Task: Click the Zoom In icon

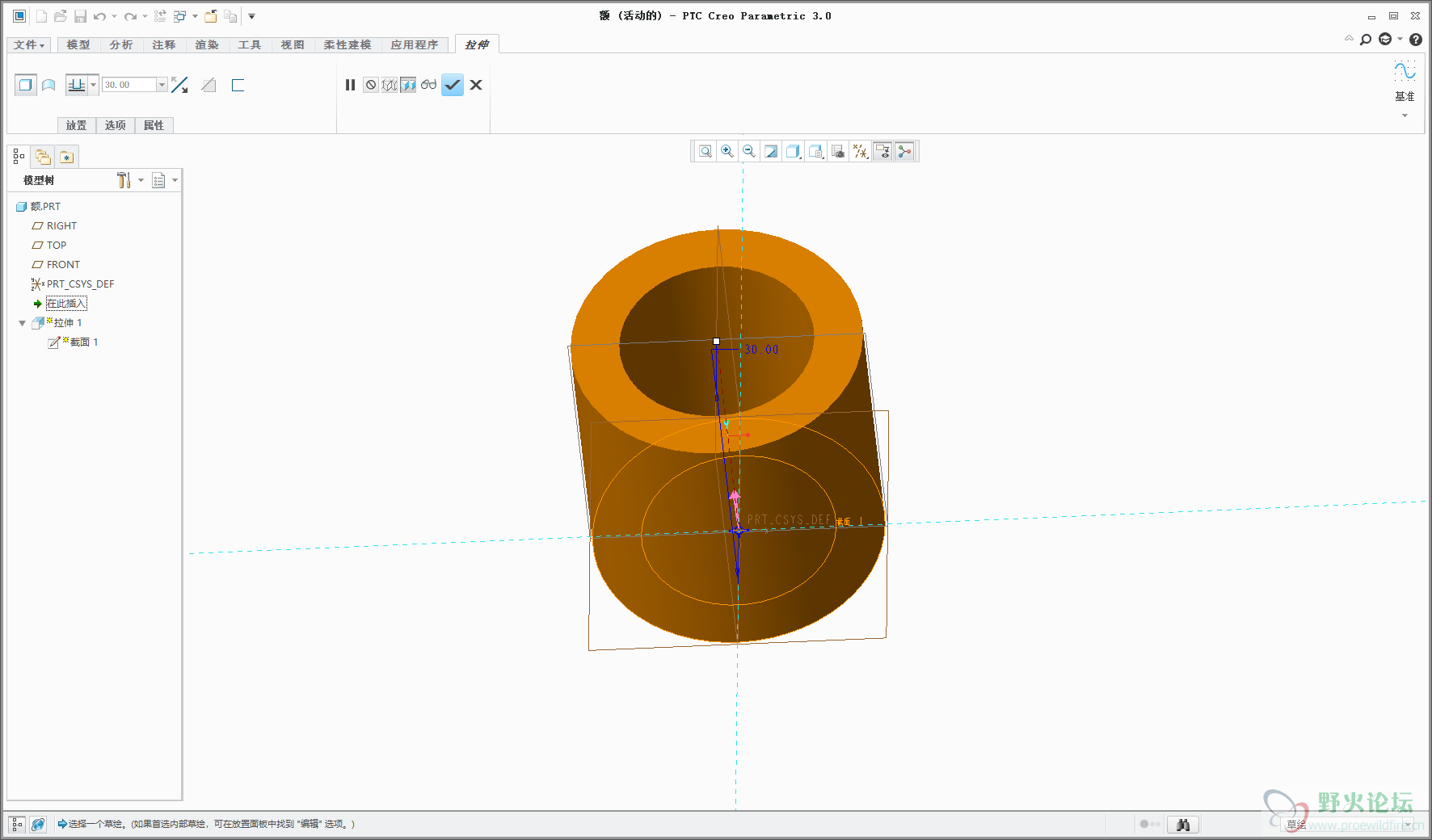Action: coord(727,151)
